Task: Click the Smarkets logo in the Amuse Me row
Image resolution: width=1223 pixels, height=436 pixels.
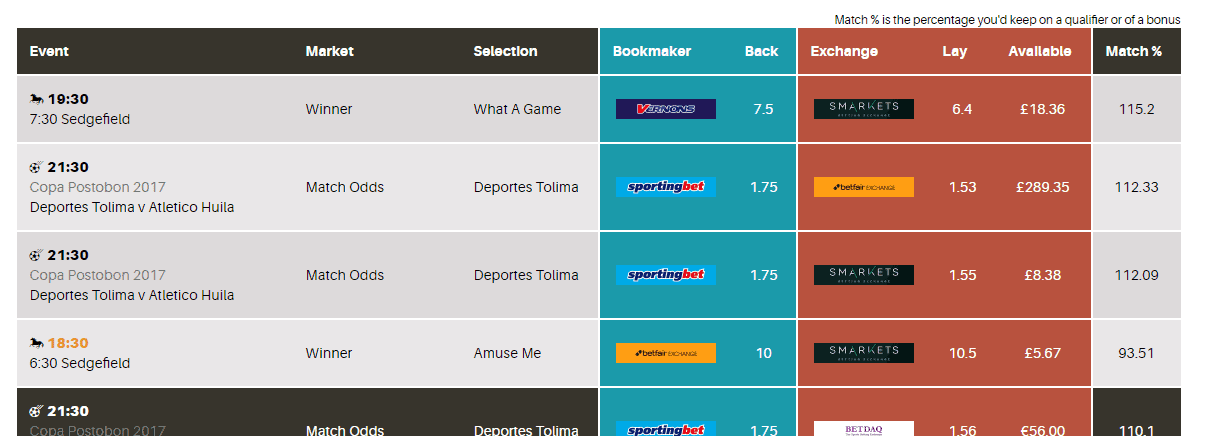Action: pyautogui.click(x=863, y=353)
